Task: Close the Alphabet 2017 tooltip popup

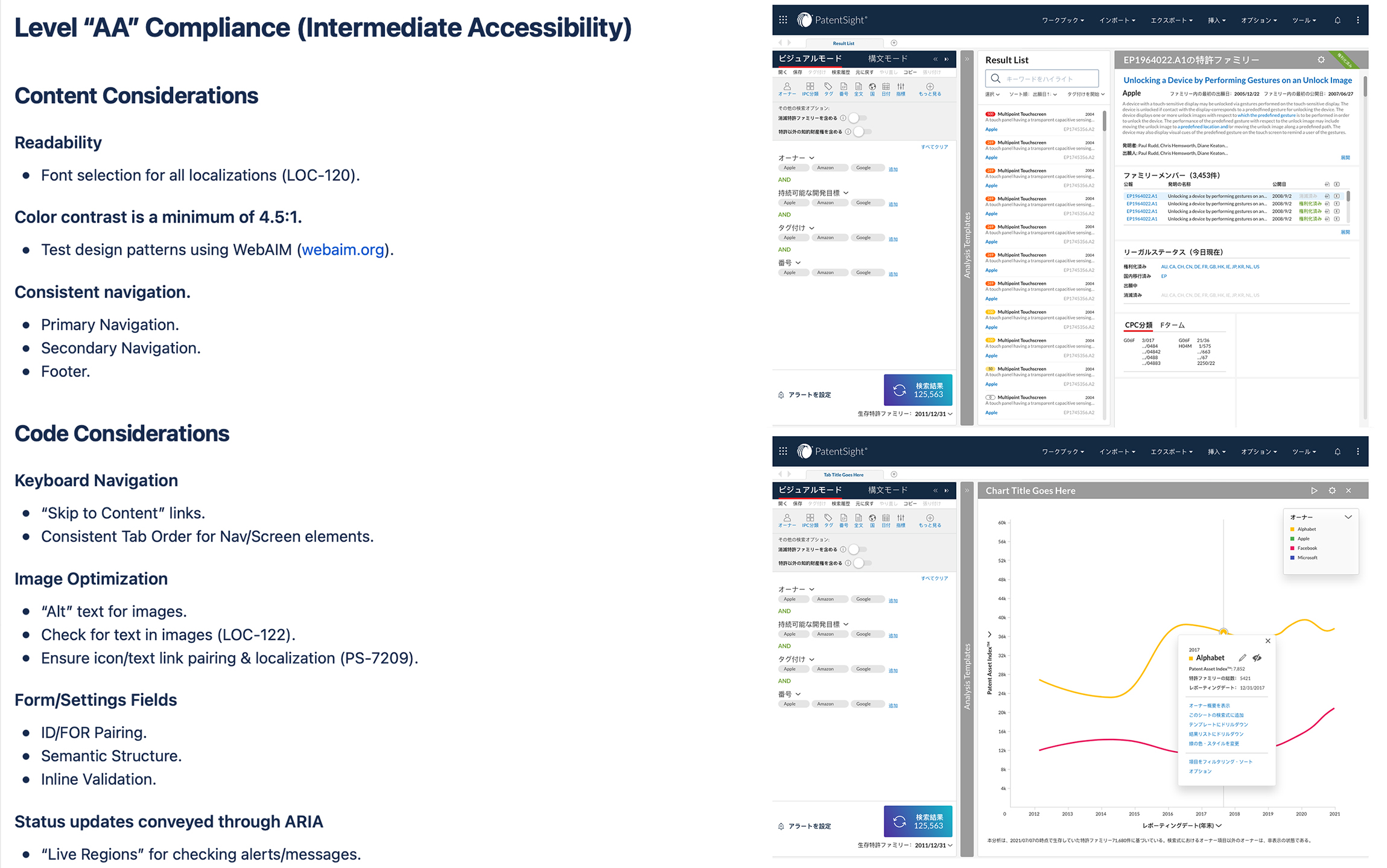Action: click(1268, 641)
